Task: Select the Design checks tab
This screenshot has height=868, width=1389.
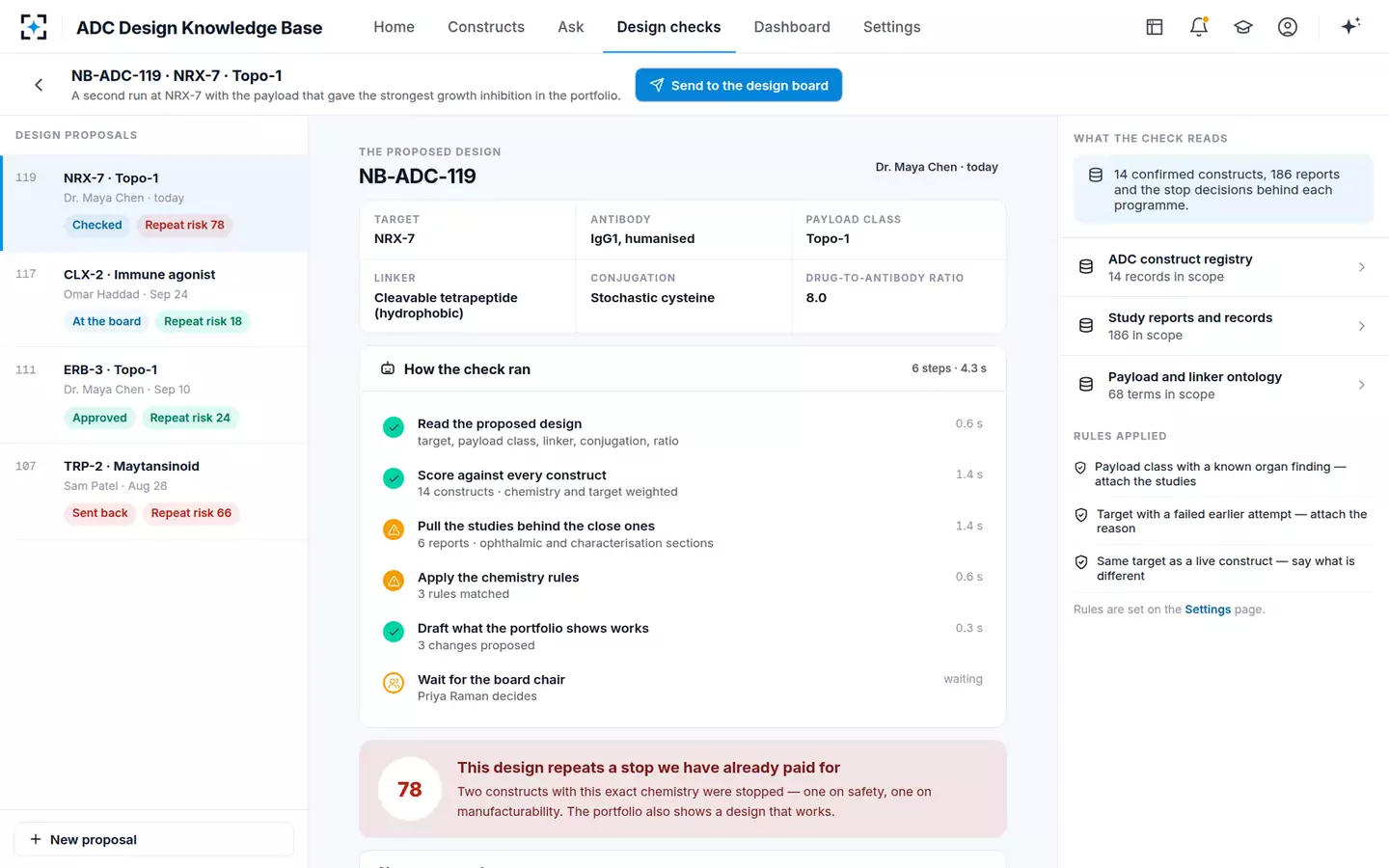Action: point(668,27)
